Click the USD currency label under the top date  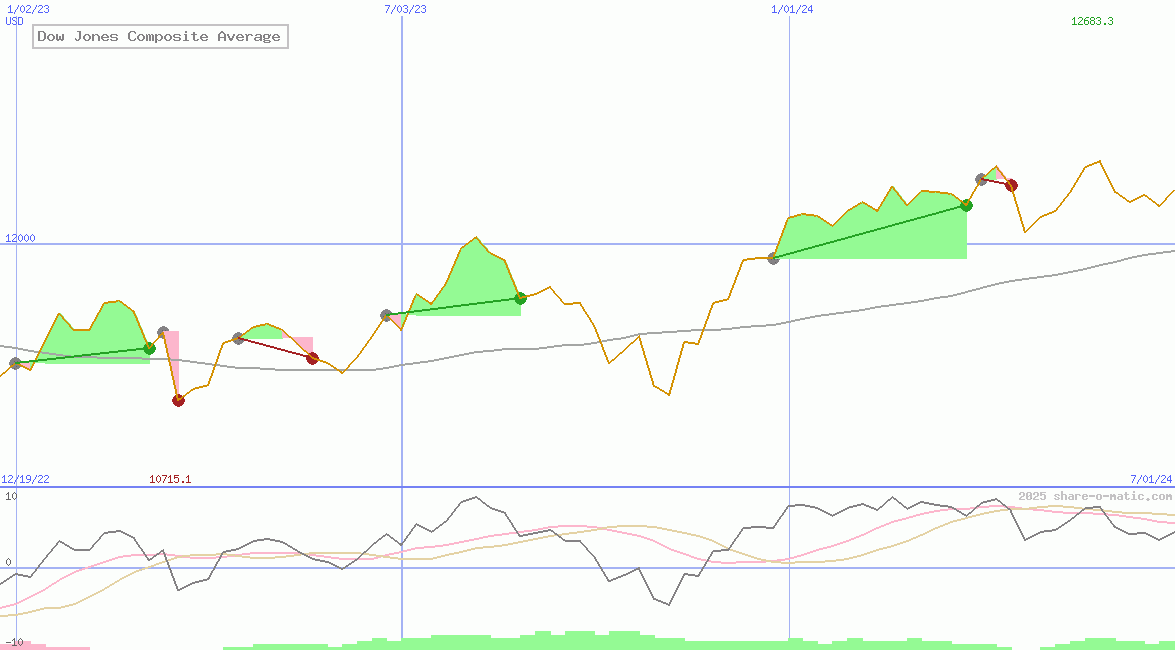[12, 20]
